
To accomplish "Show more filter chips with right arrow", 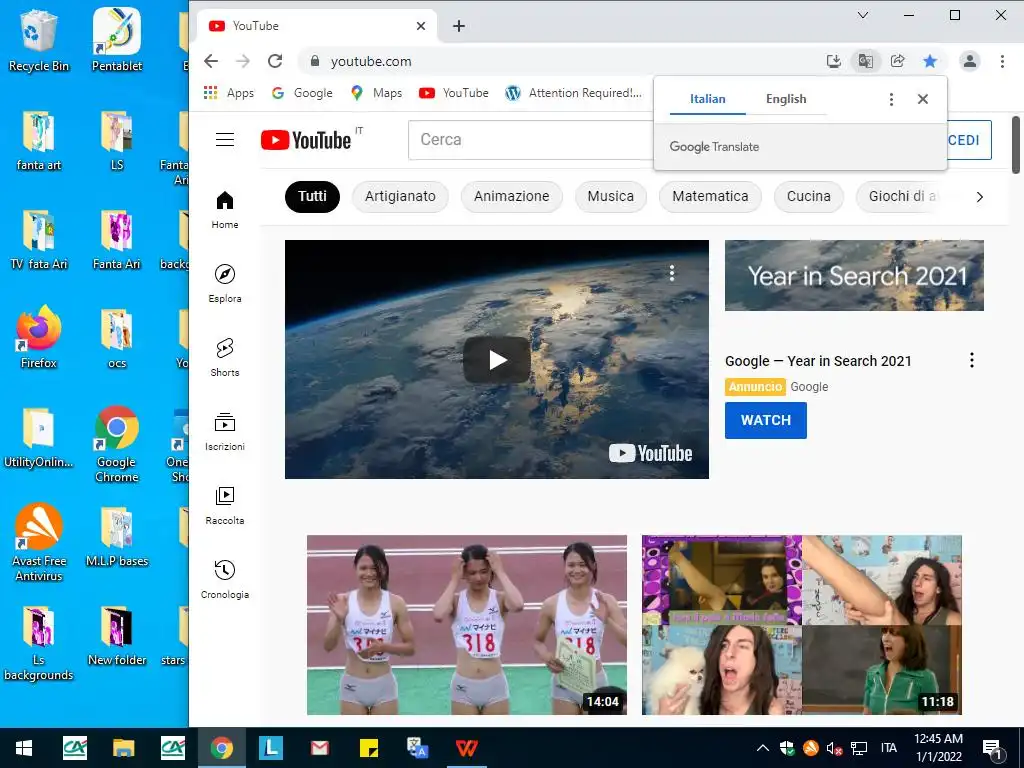I will (980, 197).
